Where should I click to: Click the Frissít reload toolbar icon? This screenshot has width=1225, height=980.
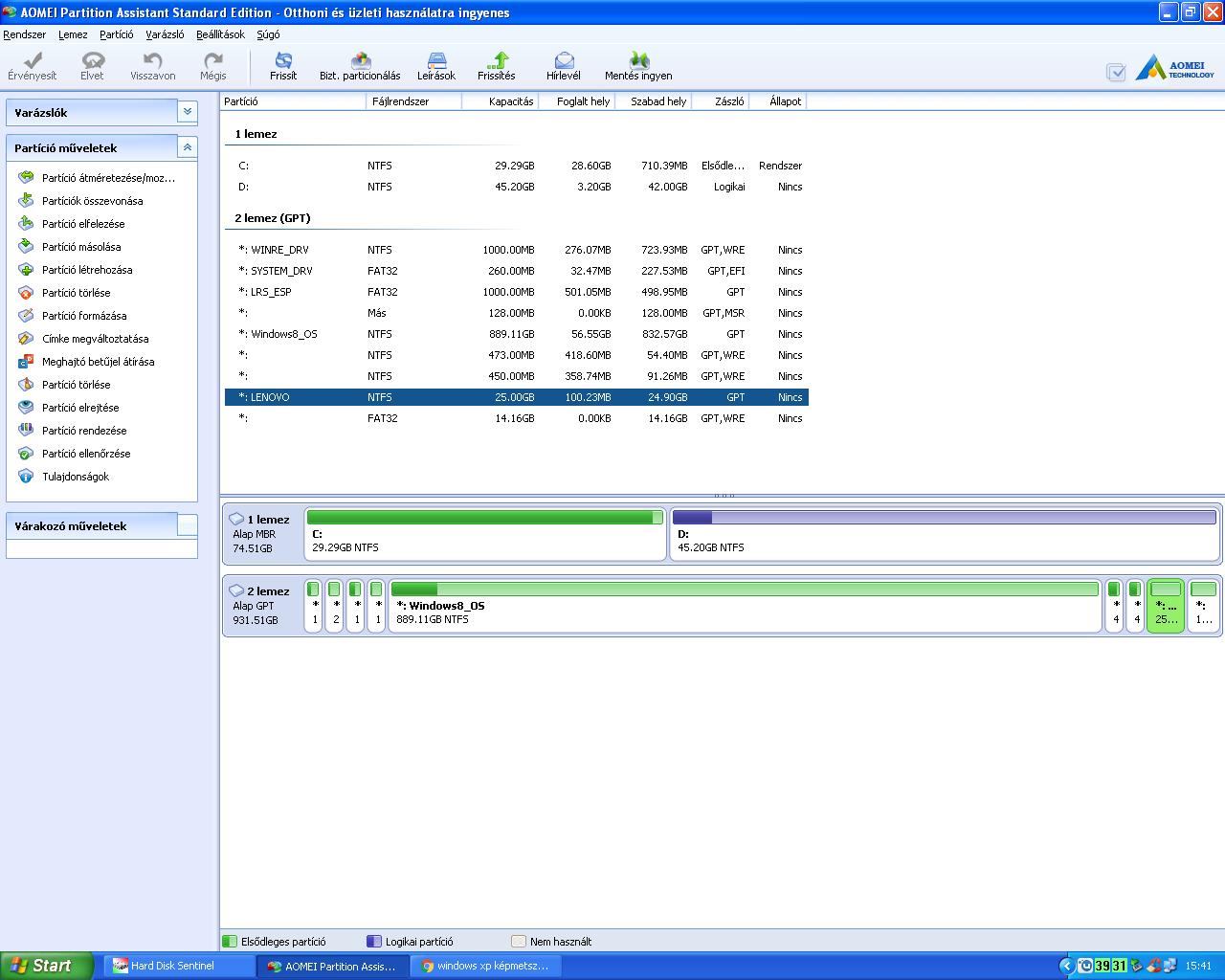coord(283,66)
